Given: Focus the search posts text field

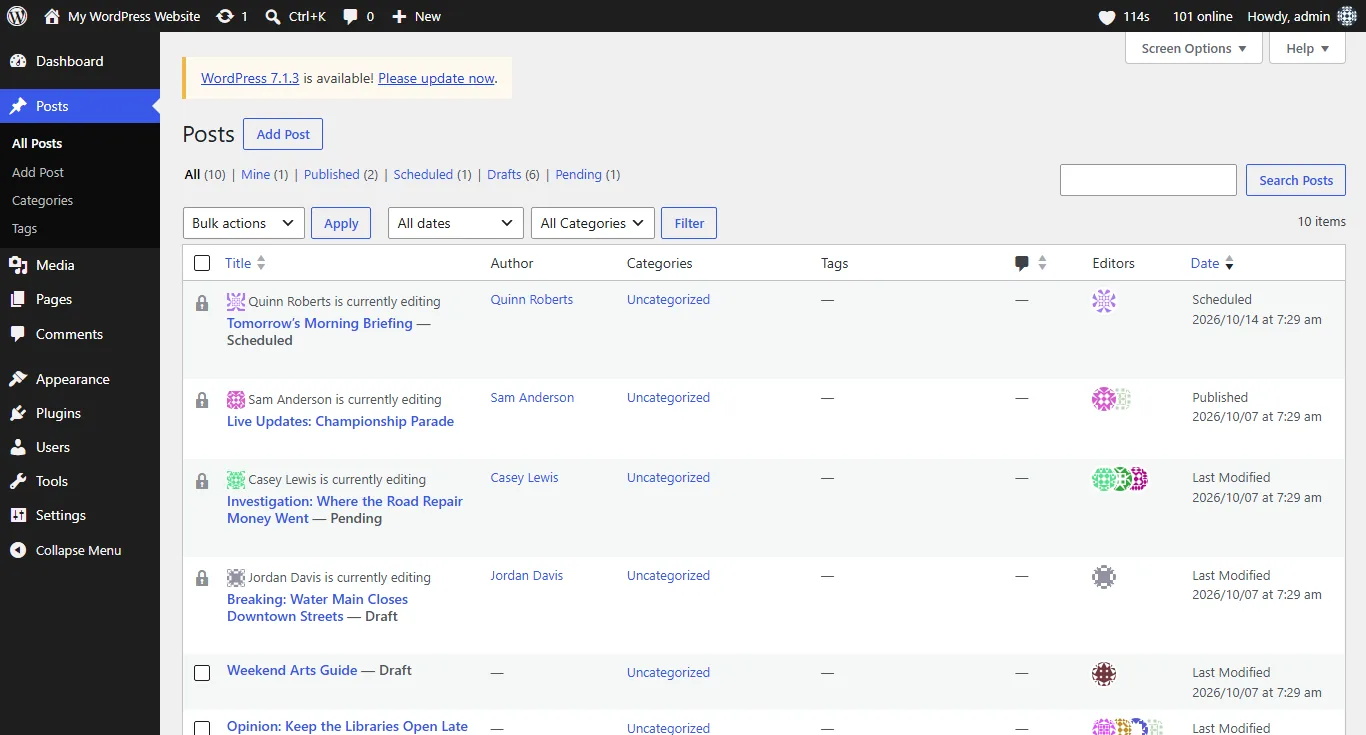Looking at the screenshot, I should (1148, 180).
